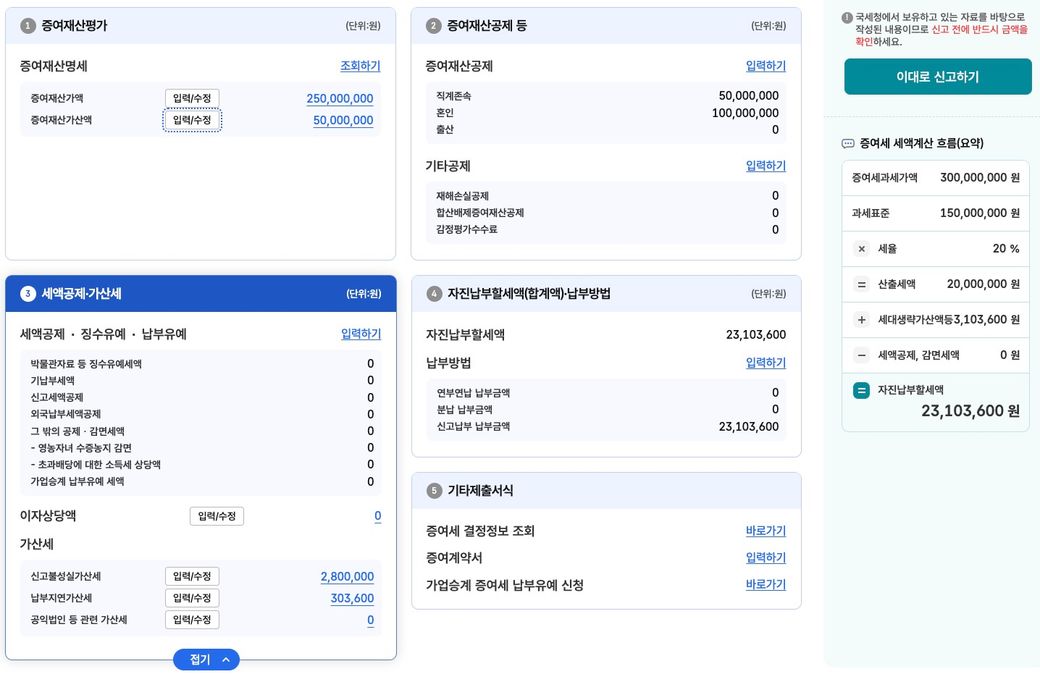Edit 납부지연가산세 with 입력/수정 button
Viewport: 1040px width, 676px height.
tap(192, 598)
